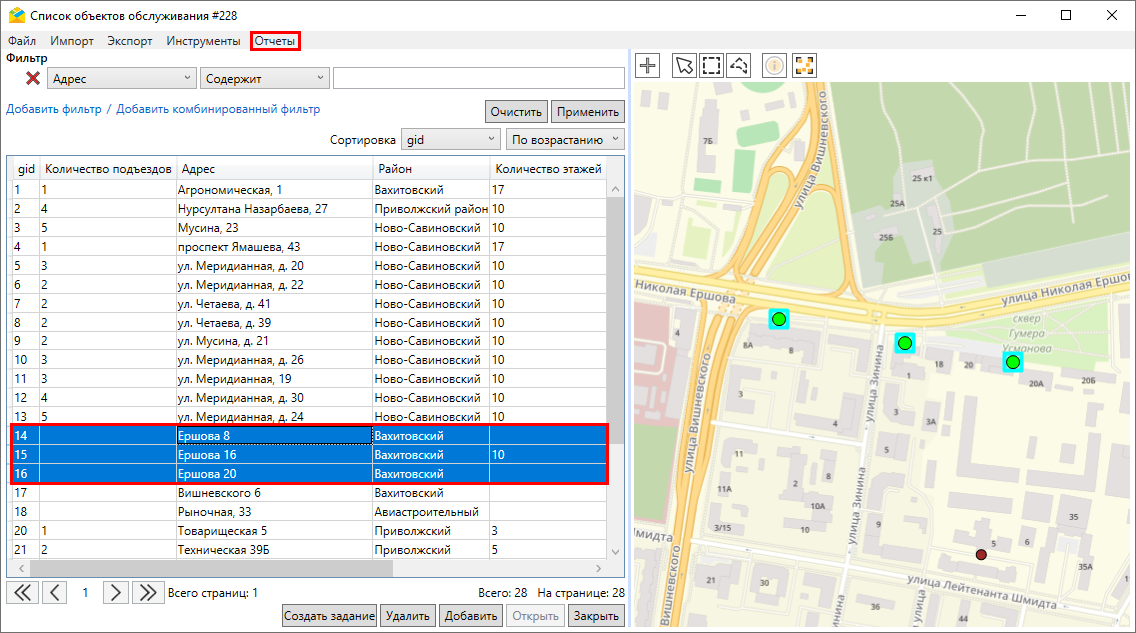The height and width of the screenshot is (633, 1136).
Task: Click the dark red marker on the map
Action: [x=981, y=555]
